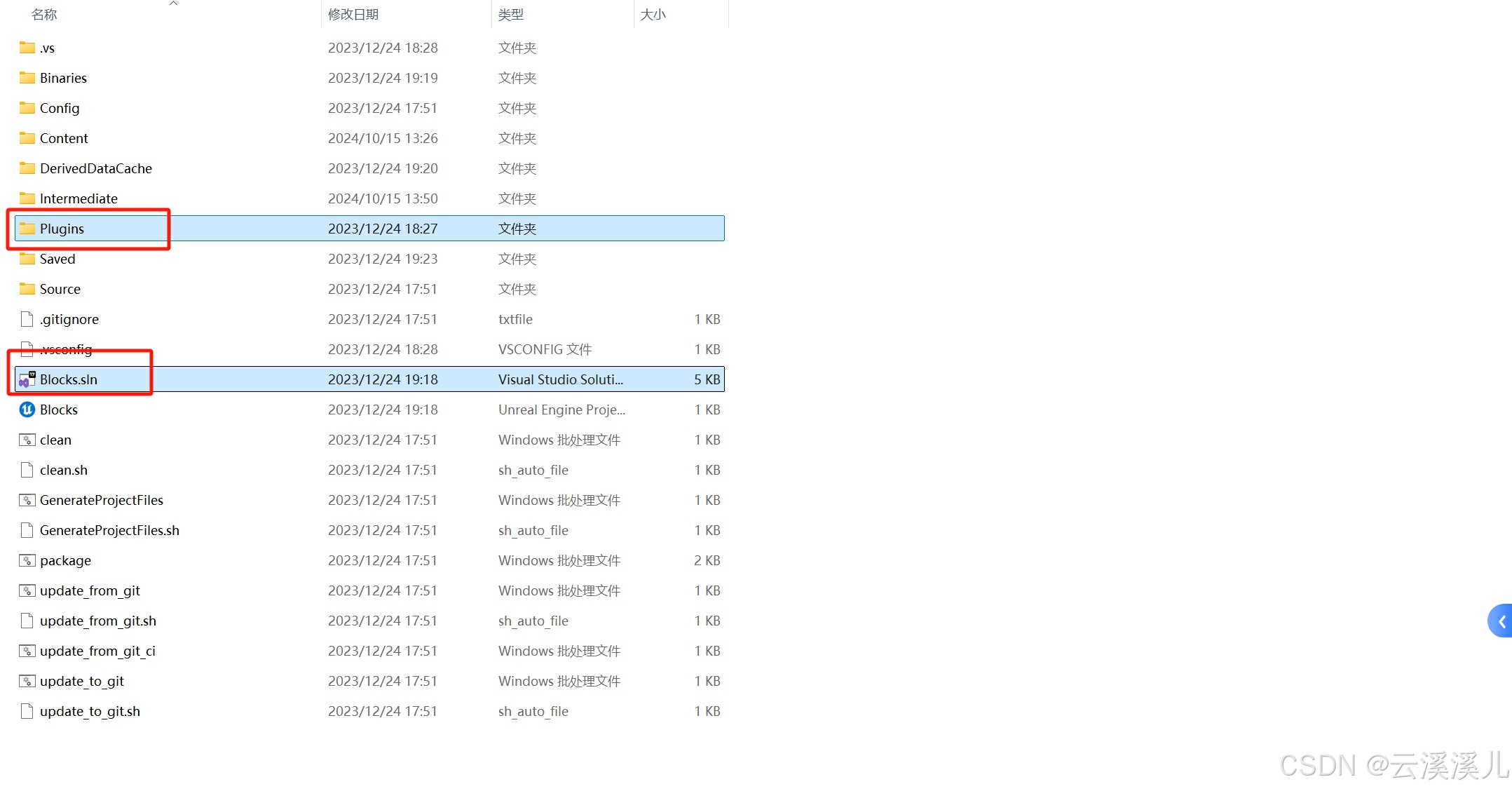Click the clean batch file icon
Image resolution: width=1512 pixels, height=791 pixels.
pos(27,440)
